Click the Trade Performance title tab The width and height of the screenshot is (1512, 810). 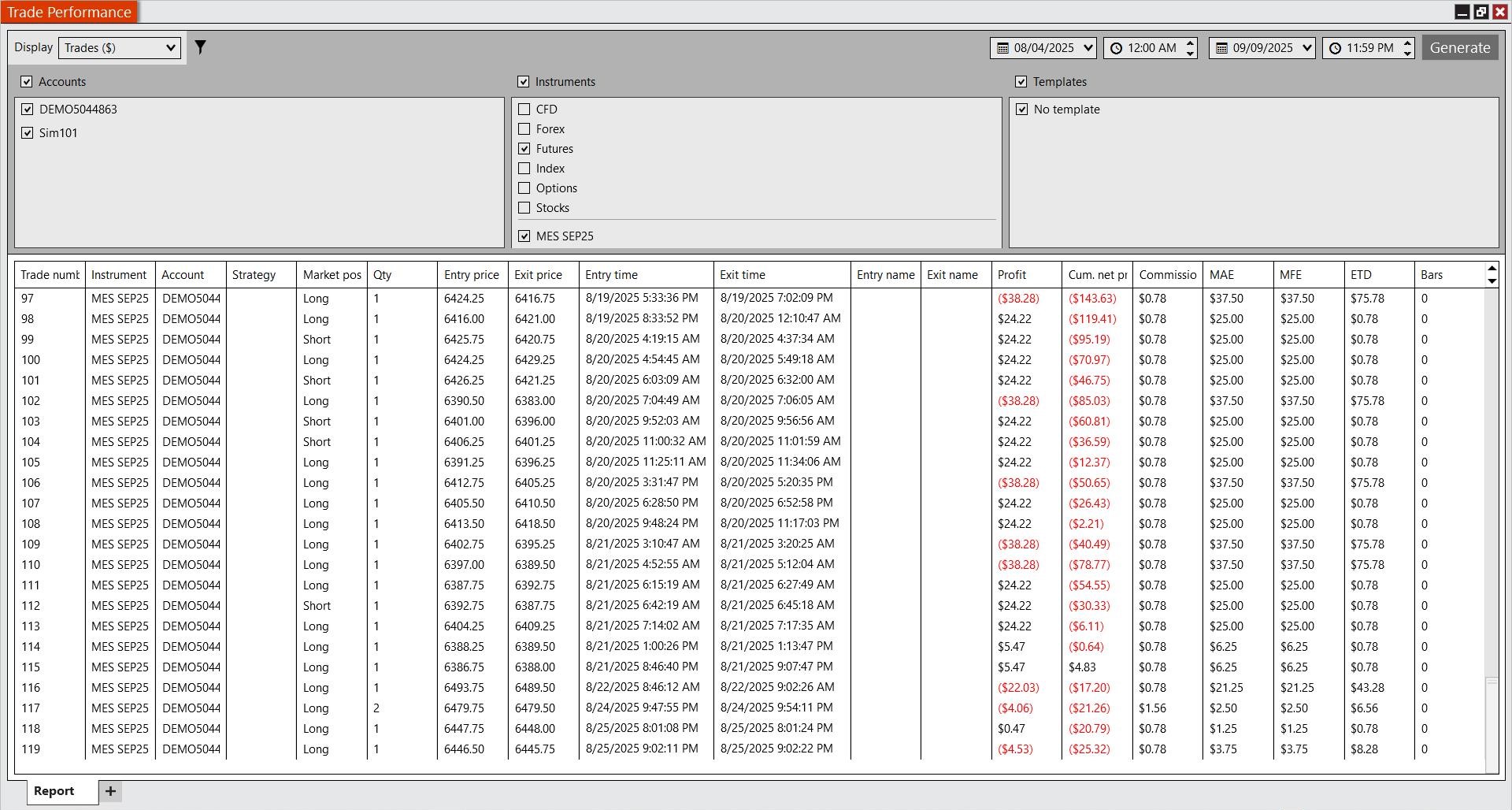[69, 12]
